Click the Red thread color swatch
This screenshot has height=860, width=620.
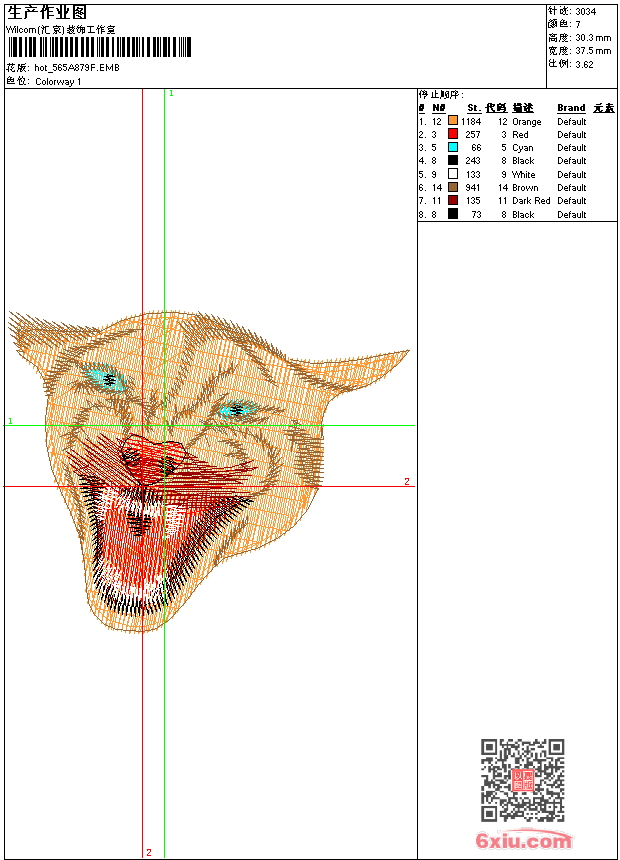tap(453, 134)
